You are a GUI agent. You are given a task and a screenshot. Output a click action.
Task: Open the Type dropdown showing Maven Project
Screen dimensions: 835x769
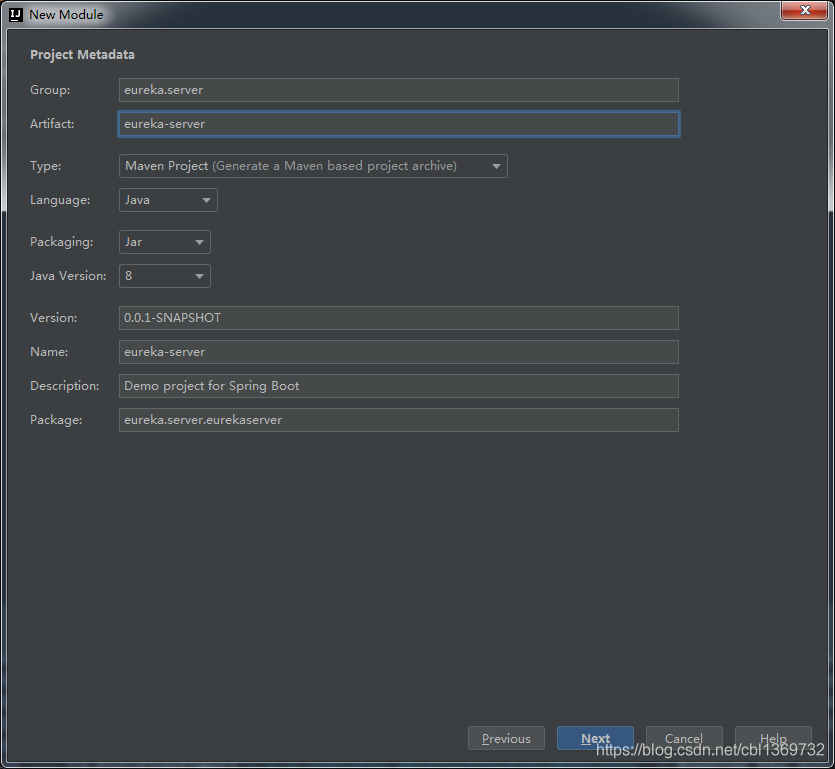(x=312, y=166)
